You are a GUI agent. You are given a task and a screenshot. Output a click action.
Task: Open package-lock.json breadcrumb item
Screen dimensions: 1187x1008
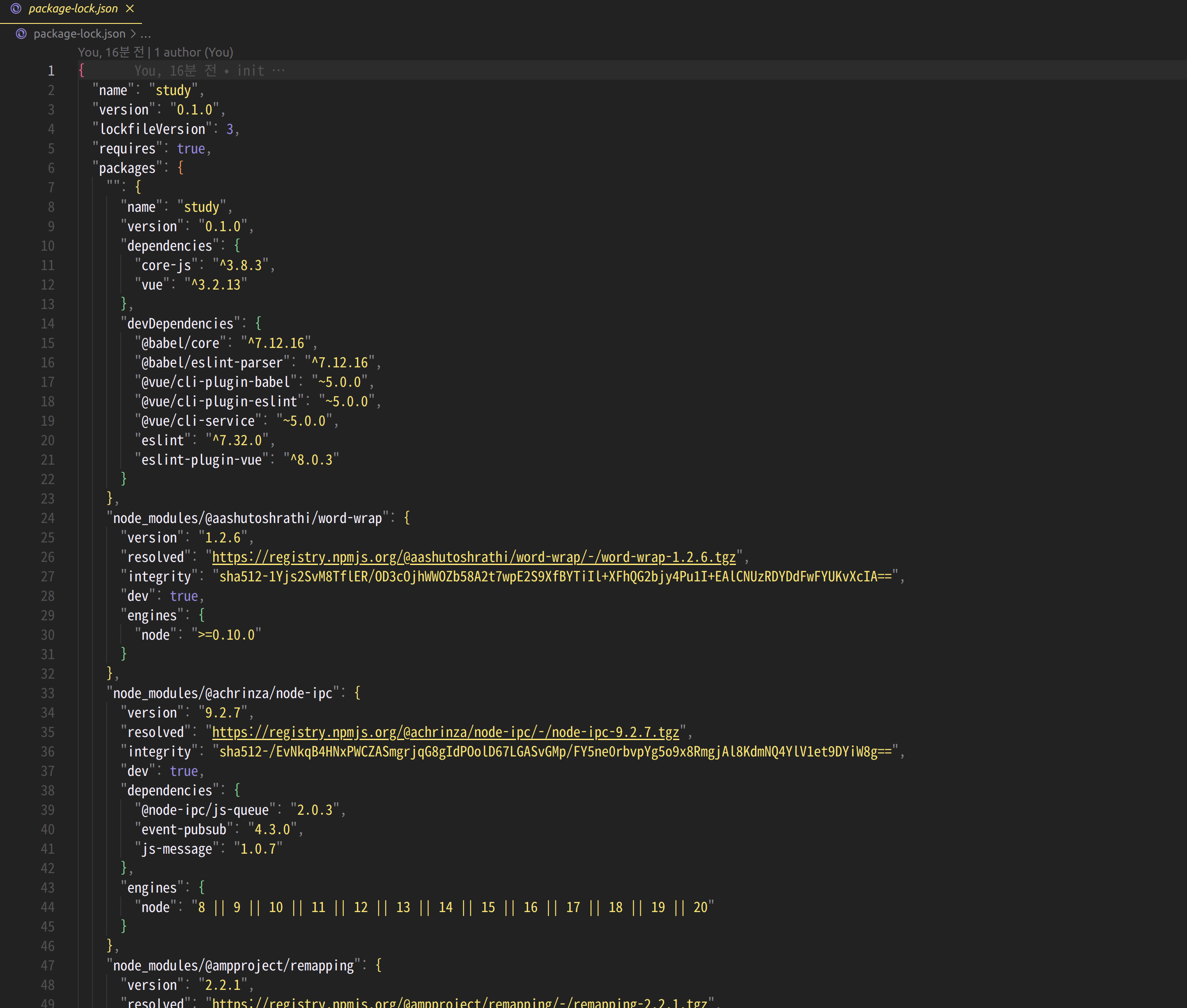[x=79, y=34]
